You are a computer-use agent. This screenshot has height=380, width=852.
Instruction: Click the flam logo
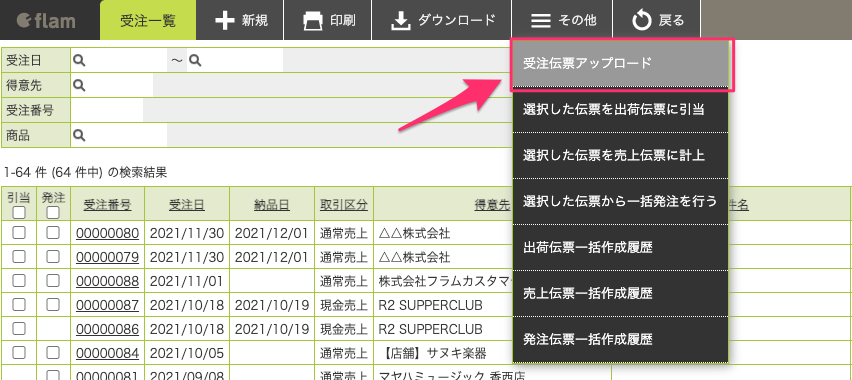[x=46, y=21]
